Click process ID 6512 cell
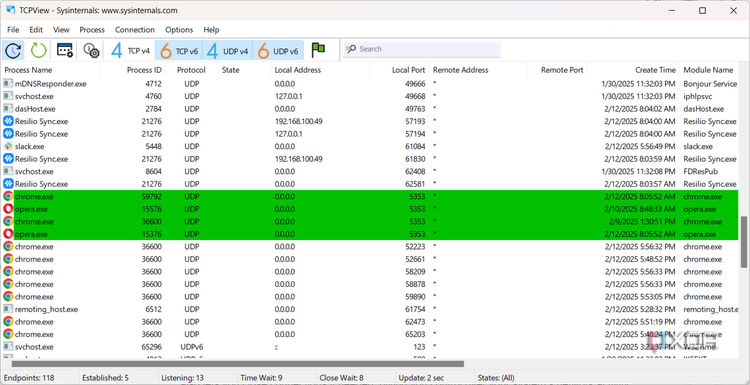This screenshot has width=750, height=385. pos(154,309)
